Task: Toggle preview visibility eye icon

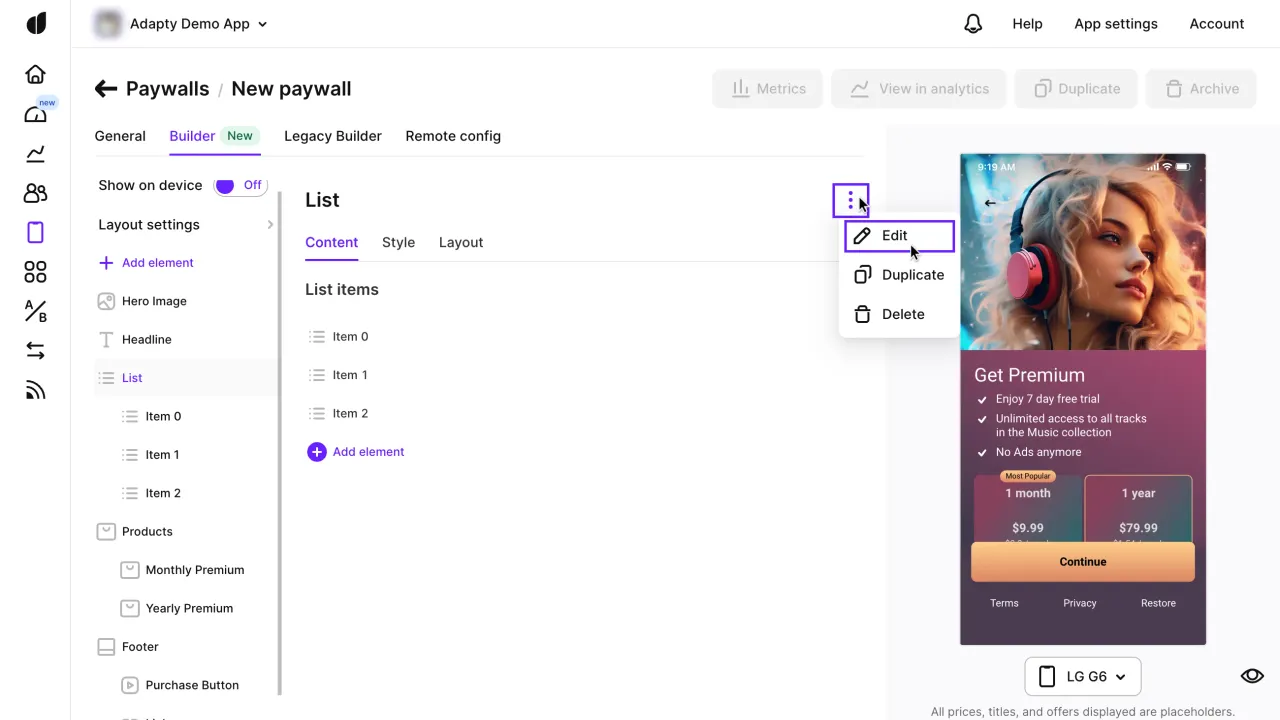Action: pyautogui.click(x=1252, y=676)
